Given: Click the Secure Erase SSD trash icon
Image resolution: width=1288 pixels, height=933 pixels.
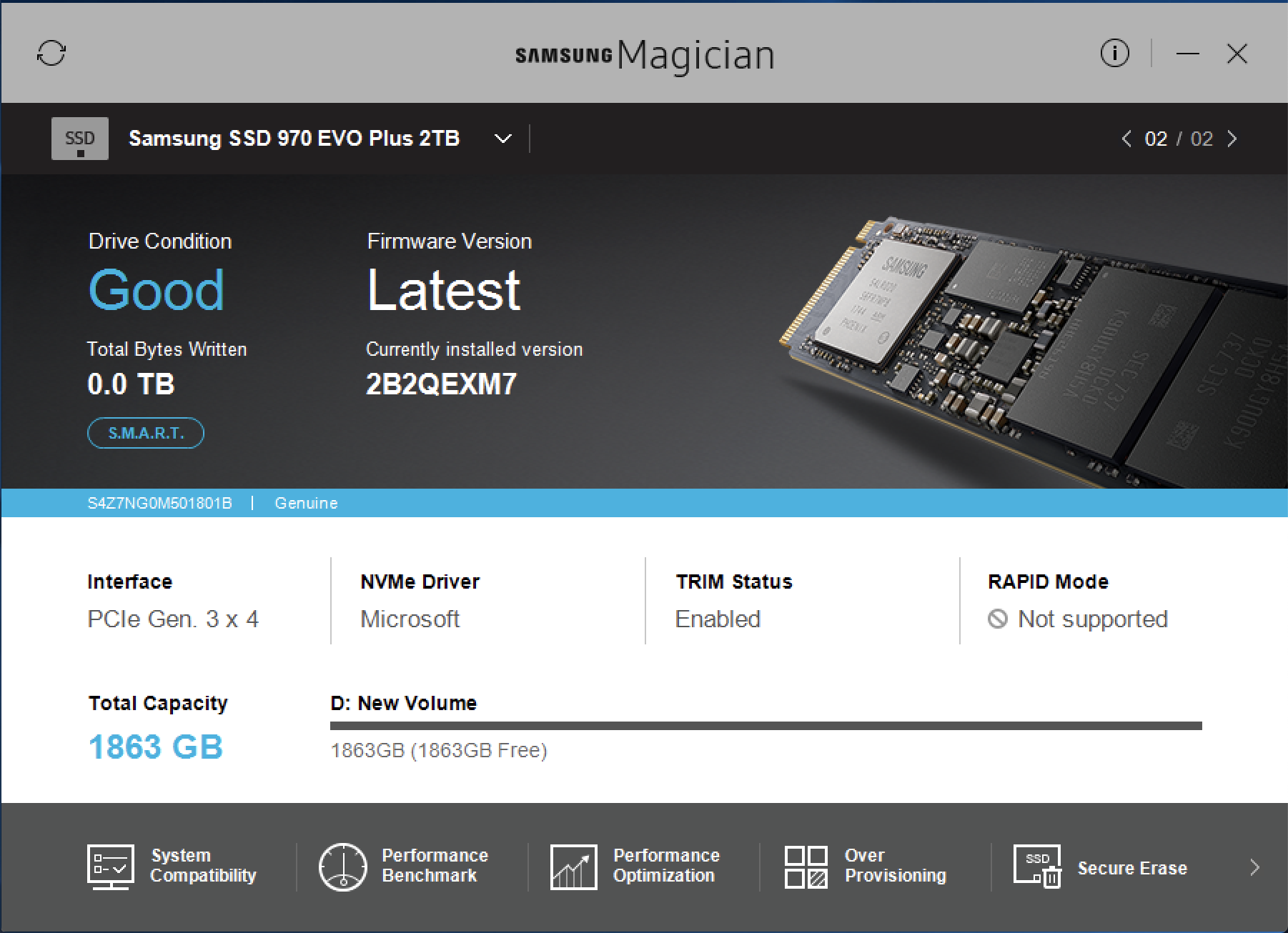Looking at the screenshot, I should point(1038,867).
